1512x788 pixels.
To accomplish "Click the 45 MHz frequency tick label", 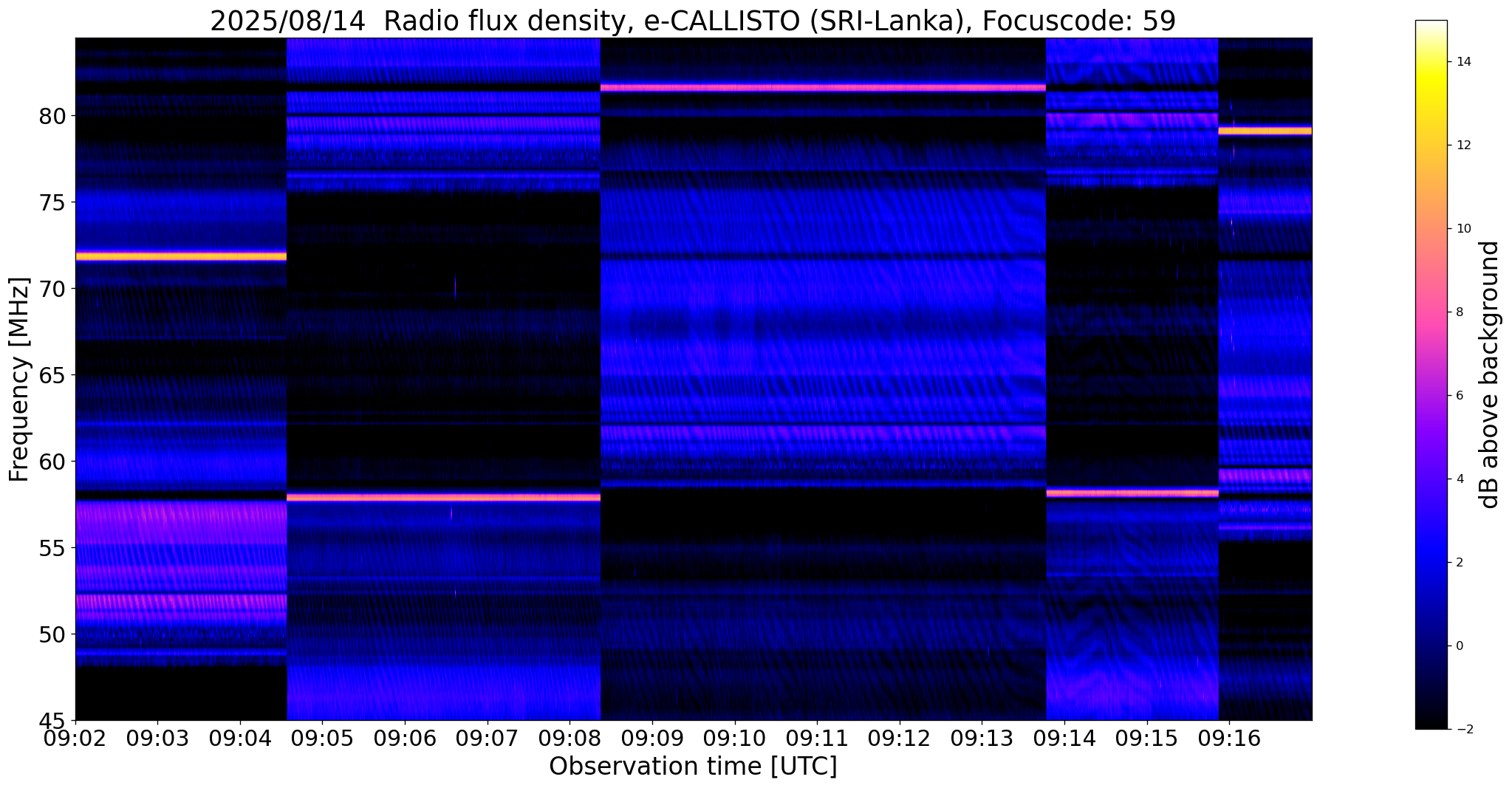I will [52, 721].
